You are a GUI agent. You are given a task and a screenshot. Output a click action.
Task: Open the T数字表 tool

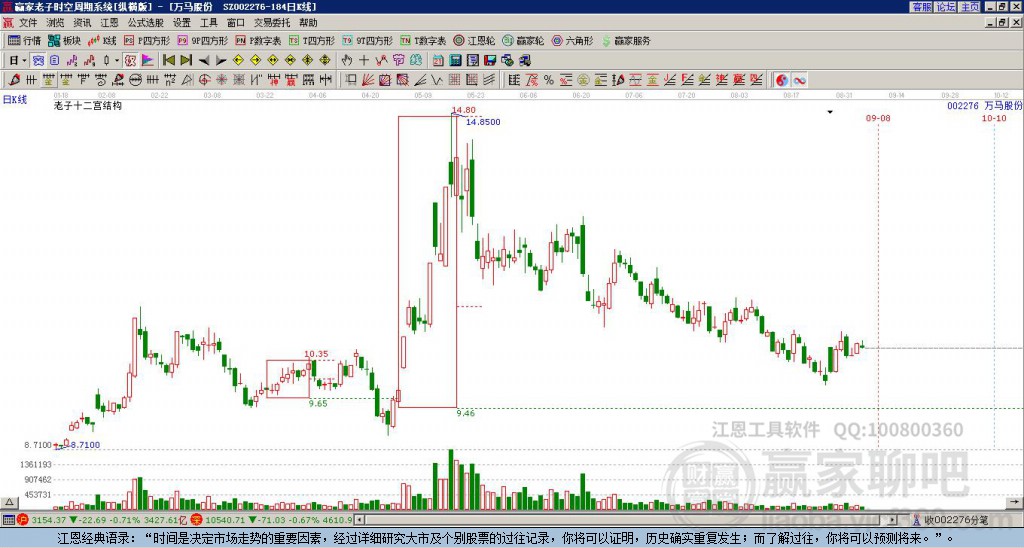click(x=423, y=40)
